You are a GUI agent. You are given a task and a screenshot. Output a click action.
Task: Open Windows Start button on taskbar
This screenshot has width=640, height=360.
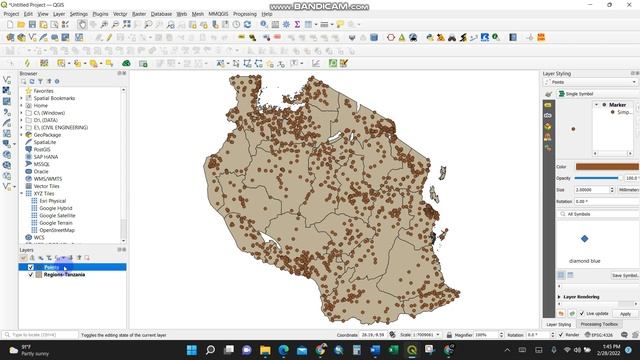[x=191, y=350]
